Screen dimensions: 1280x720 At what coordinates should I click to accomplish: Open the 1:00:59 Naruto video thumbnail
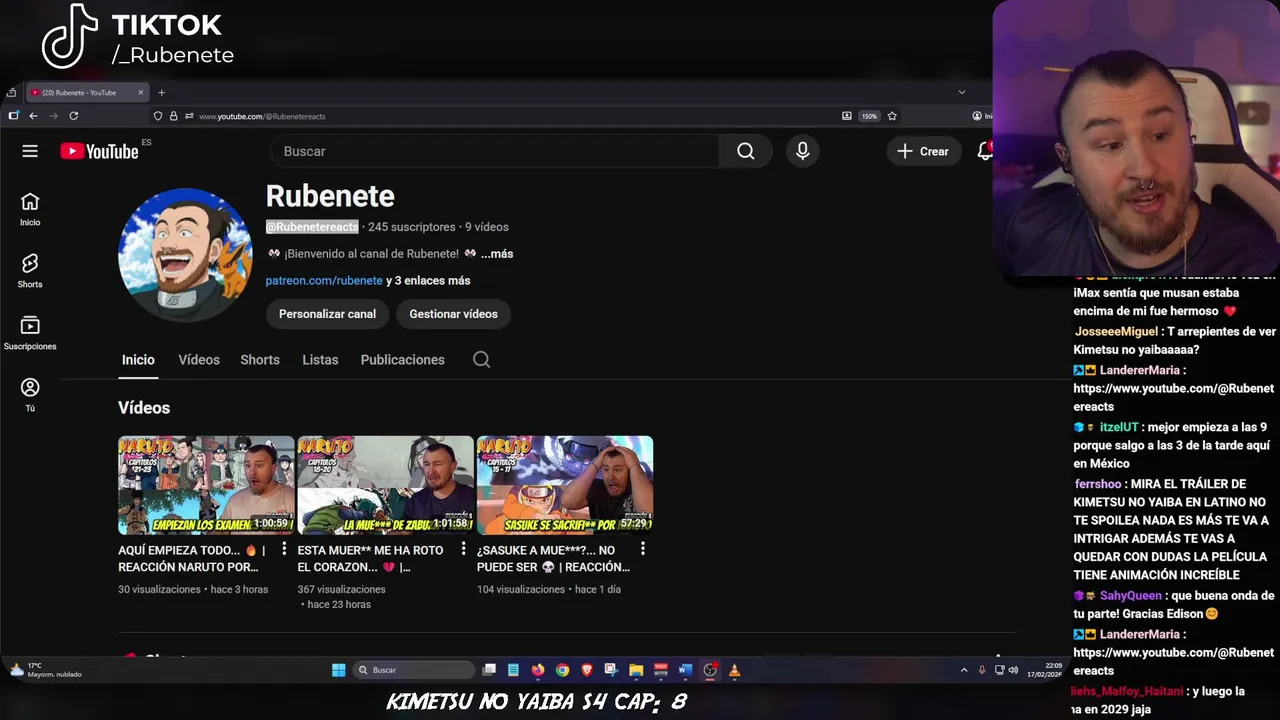(206, 485)
